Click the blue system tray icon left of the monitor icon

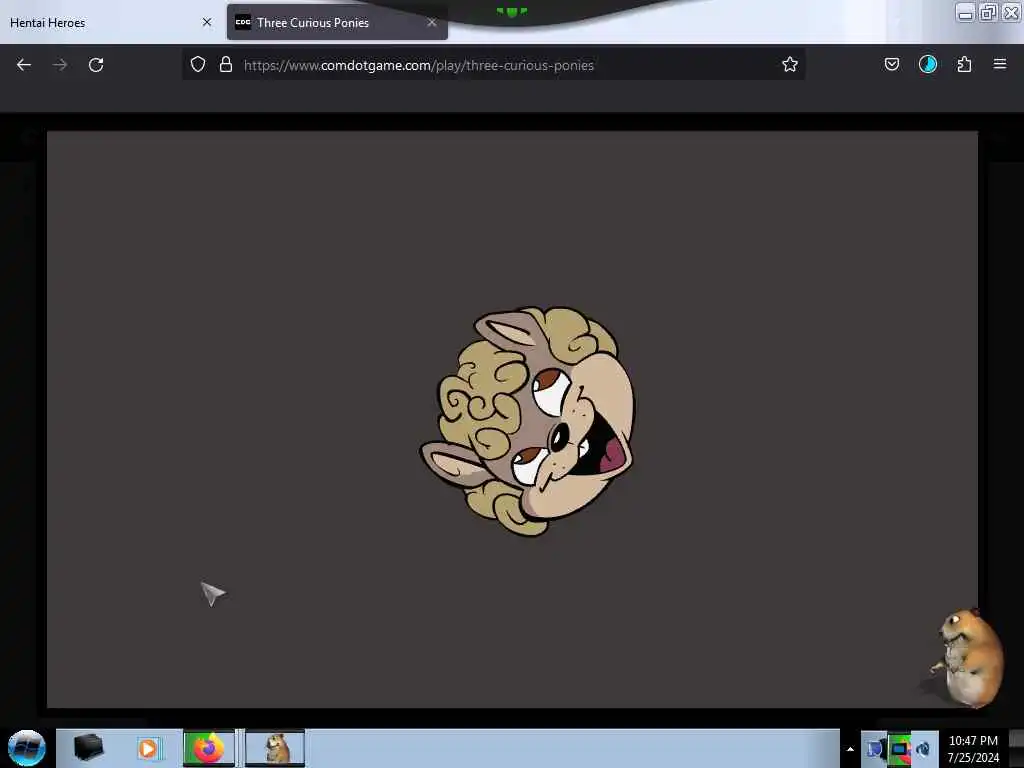[874, 749]
